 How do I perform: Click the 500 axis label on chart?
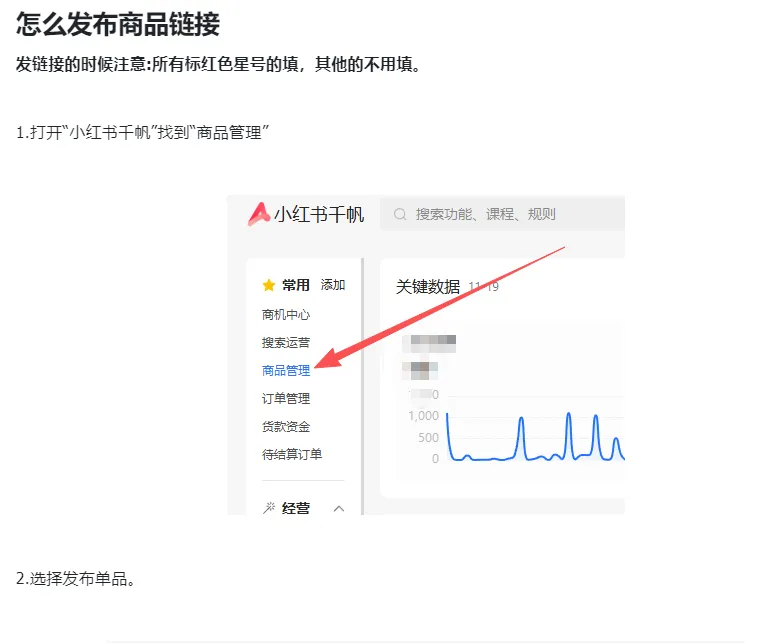(428, 437)
